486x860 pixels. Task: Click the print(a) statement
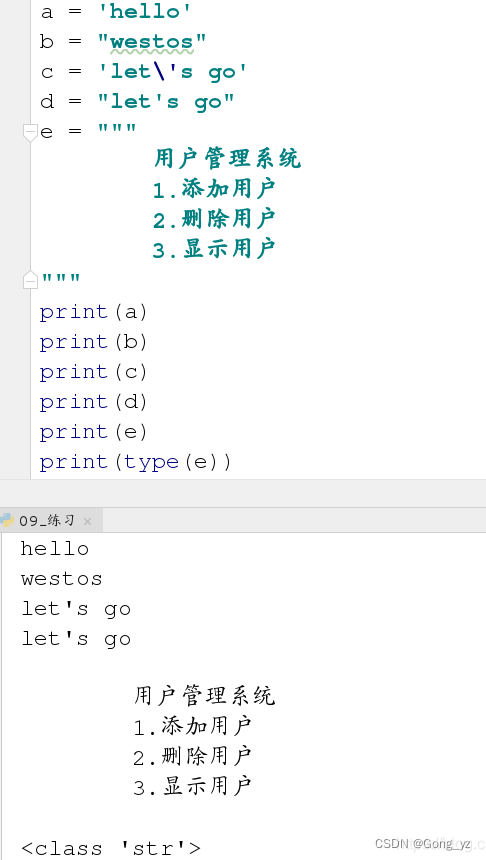pyautogui.click(x=94, y=312)
